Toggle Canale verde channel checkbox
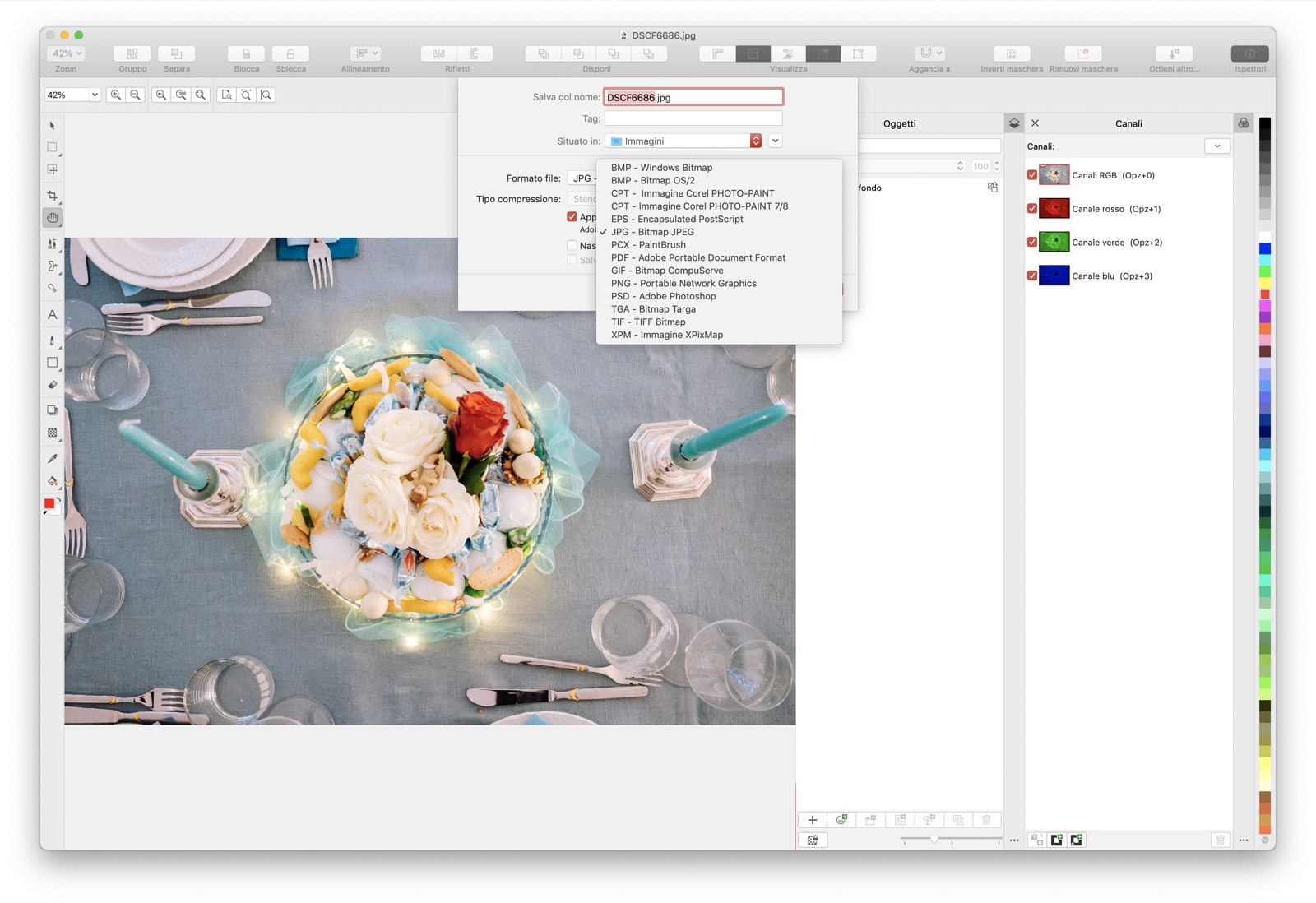Viewport: 1316px width, 903px height. (x=1032, y=243)
